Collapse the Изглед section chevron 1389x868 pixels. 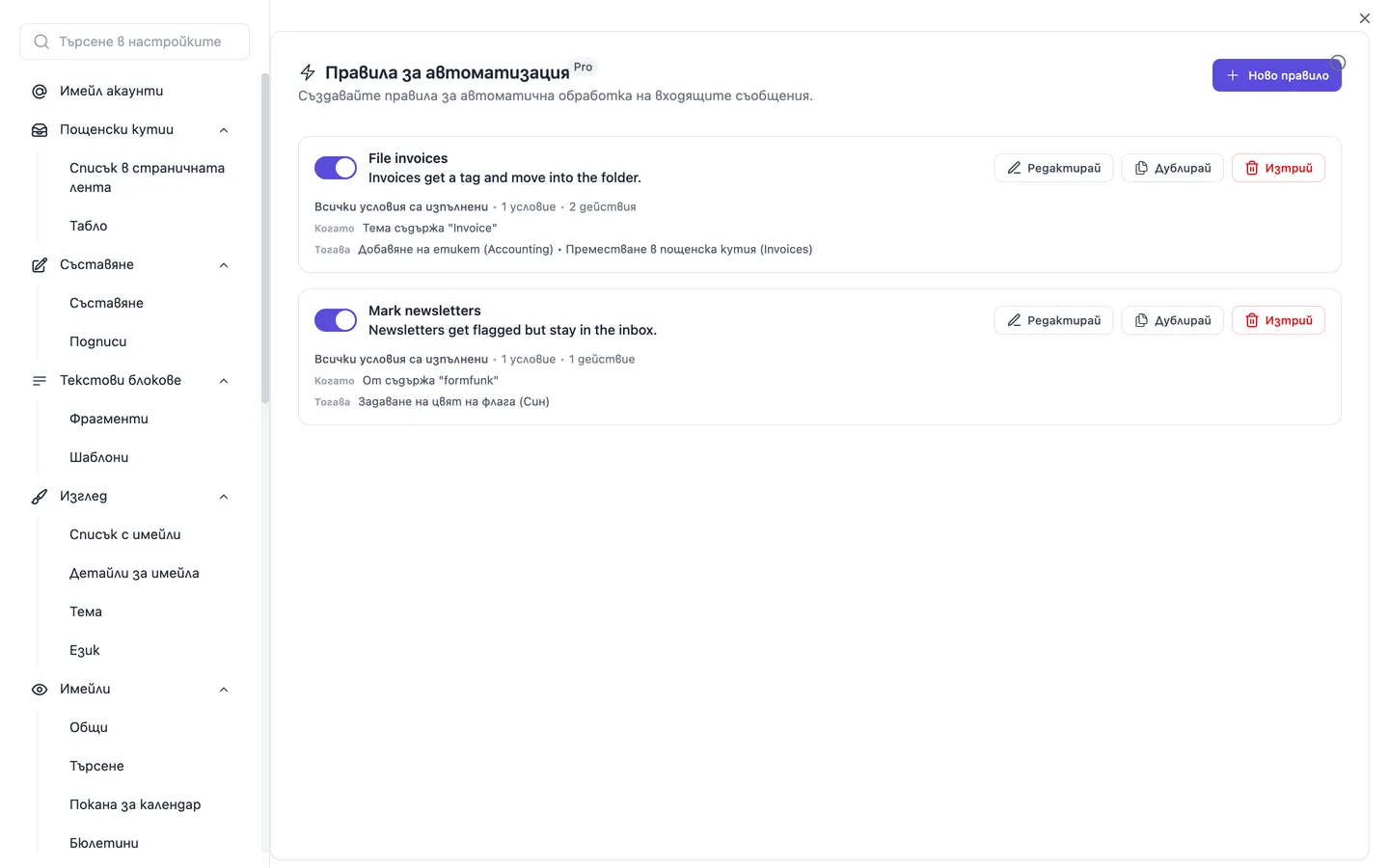(224, 497)
